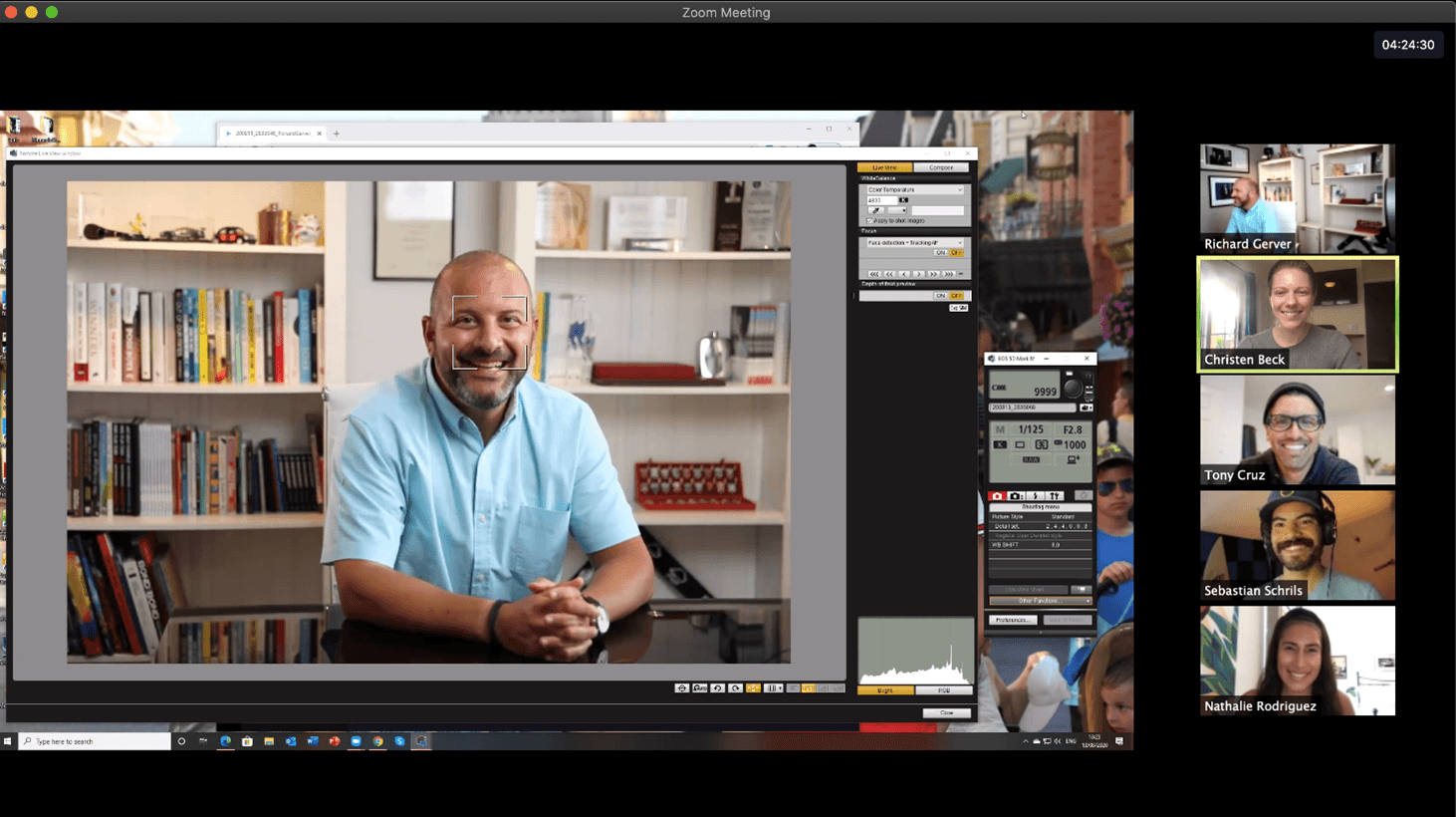Open the flash function tab icon
The width and height of the screenshot is (1456, 817).
click(1035, 496)
